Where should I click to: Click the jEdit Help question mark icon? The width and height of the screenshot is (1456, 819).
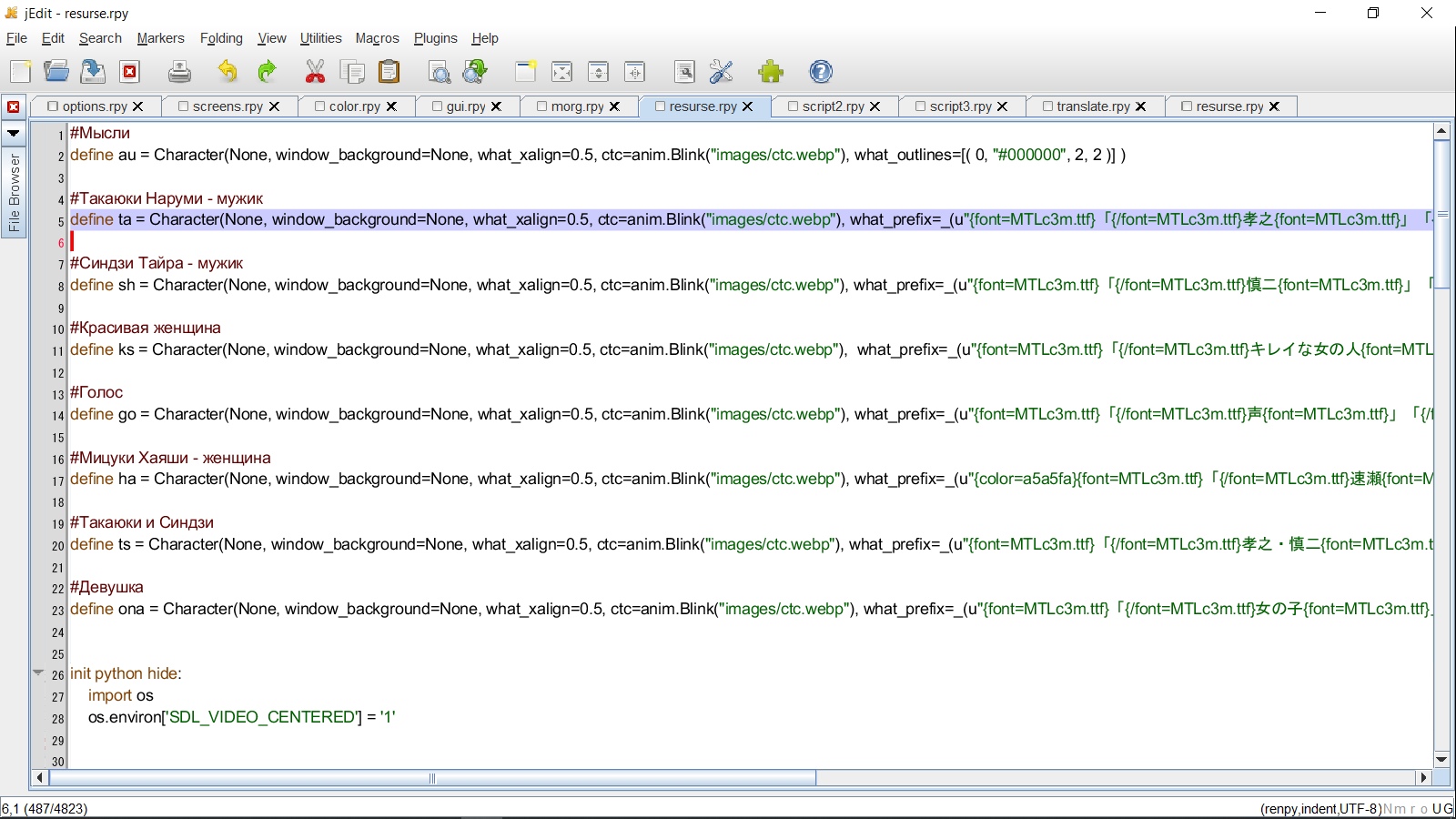tap(821, 72)
